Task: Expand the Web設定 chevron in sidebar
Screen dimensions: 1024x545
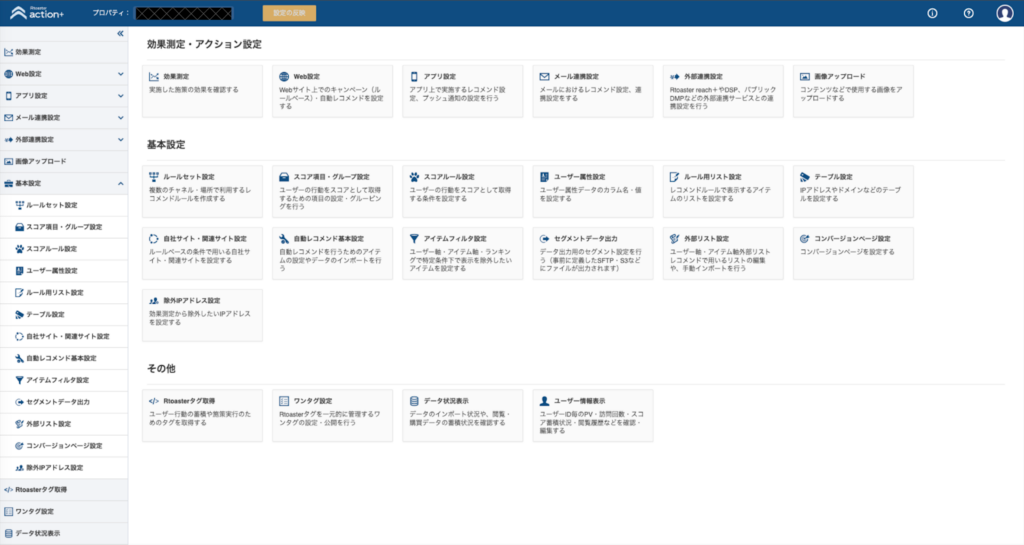Action: pos(120,74)
